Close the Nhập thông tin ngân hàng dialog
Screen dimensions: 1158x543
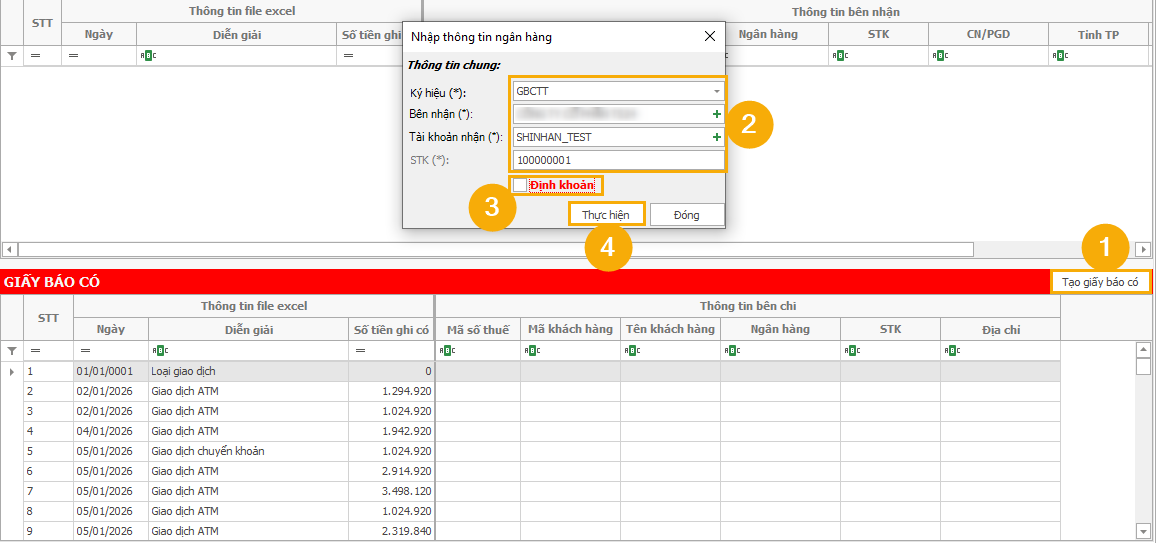tap(710, 36)
